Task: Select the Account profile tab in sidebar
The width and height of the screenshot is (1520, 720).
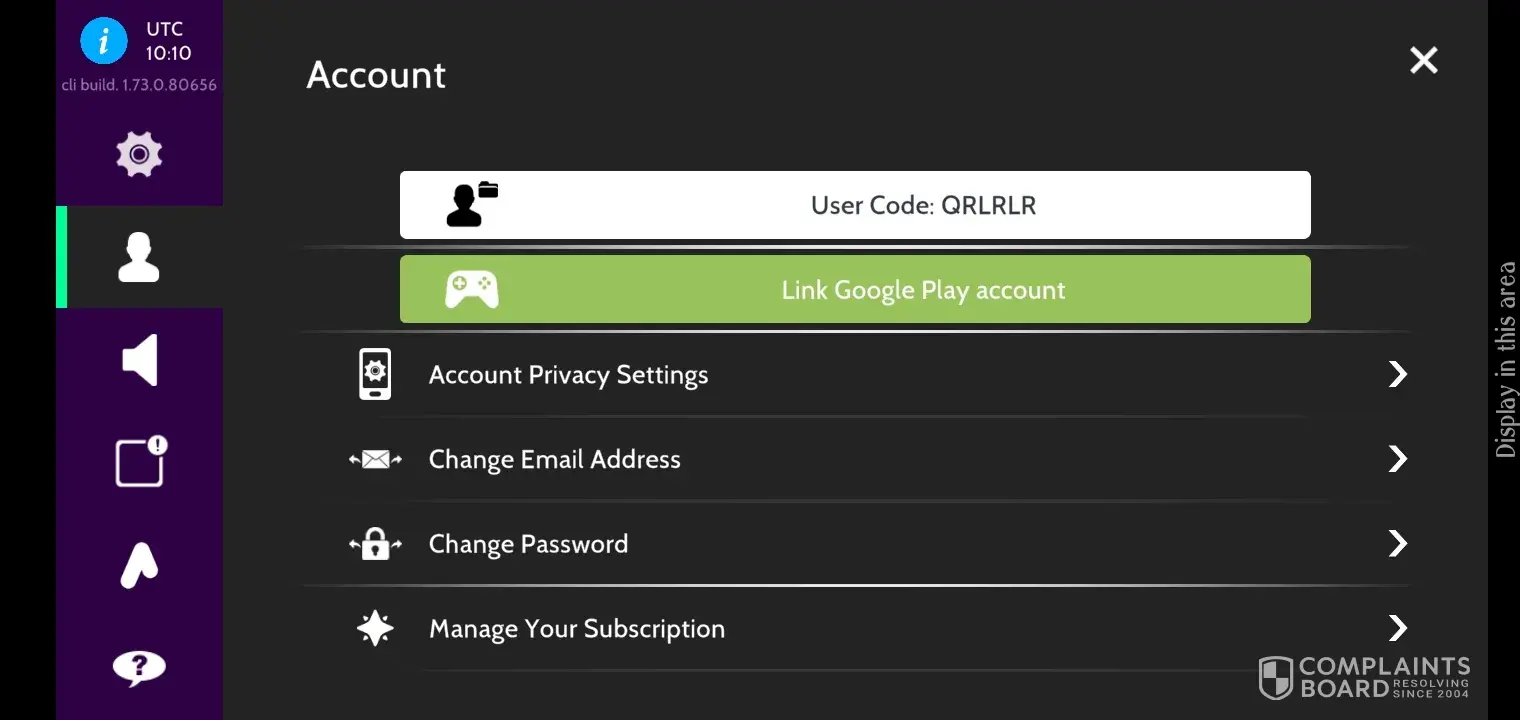Action: pyautogui.click(x=139, y=258)
